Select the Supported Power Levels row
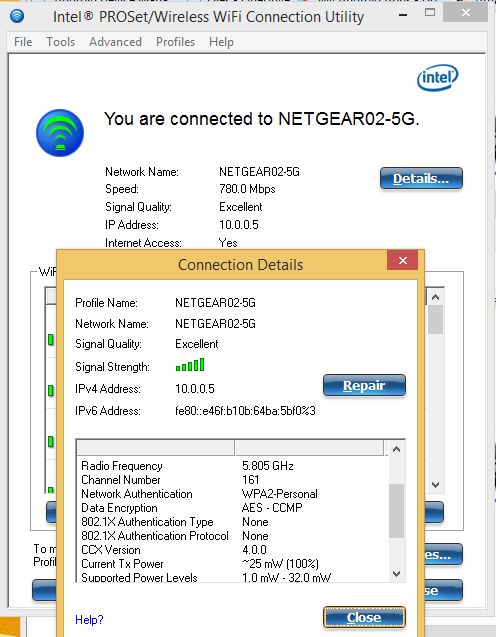Image resolution: width=496 pixels, height=637 pixels. click(232, 577)
